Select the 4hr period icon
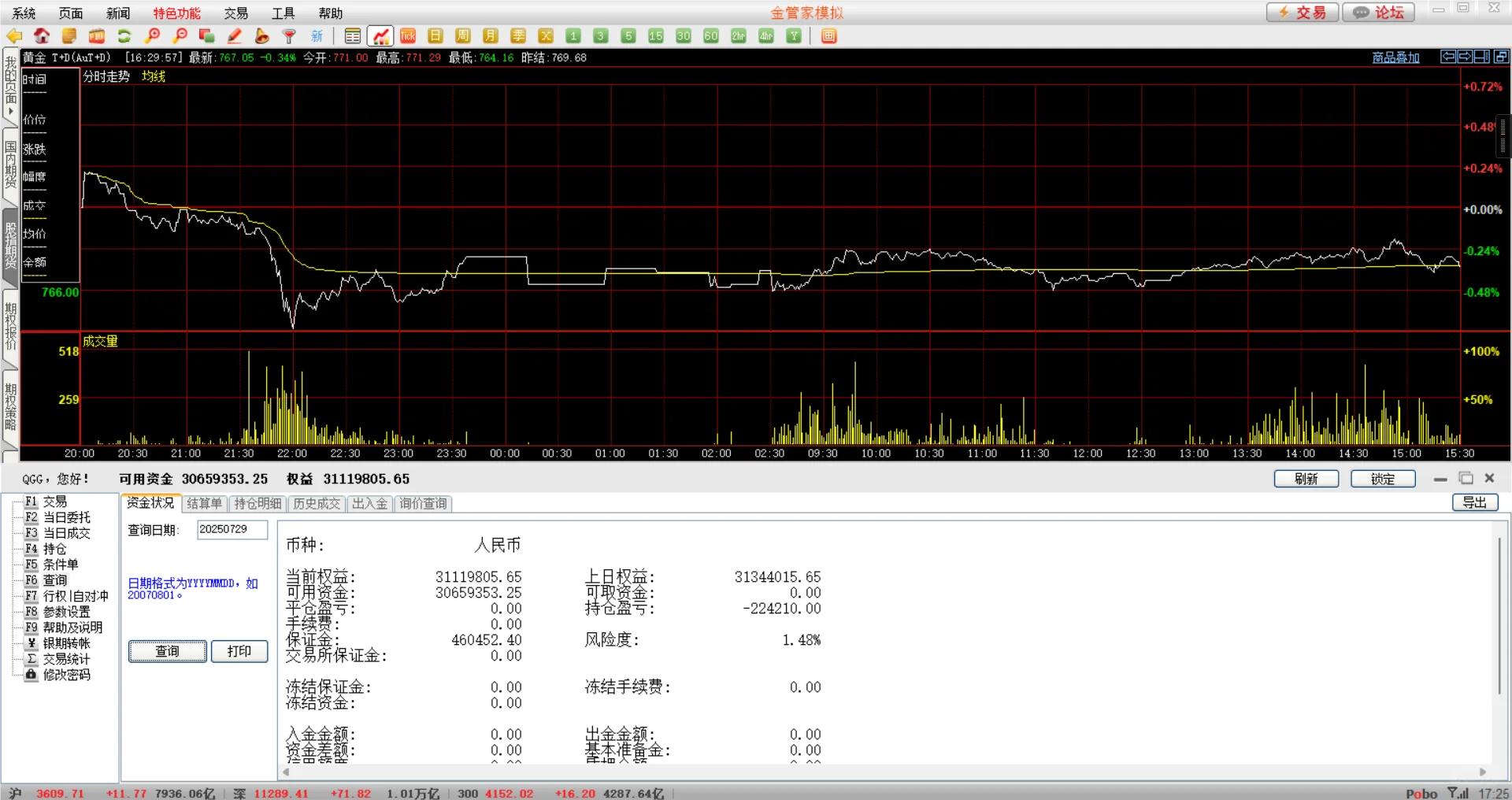The width and height of the screenshot is (1512, 800). tap(766, 36)
